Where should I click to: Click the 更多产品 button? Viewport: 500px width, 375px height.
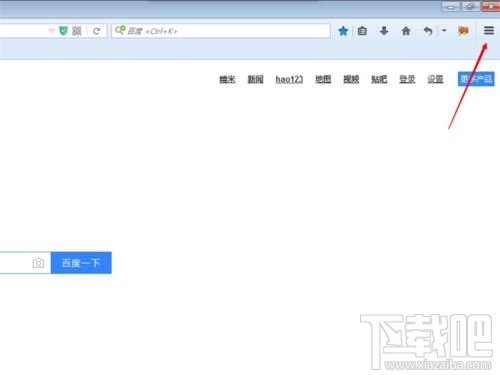pyautogui.click(x=476, y=79)
